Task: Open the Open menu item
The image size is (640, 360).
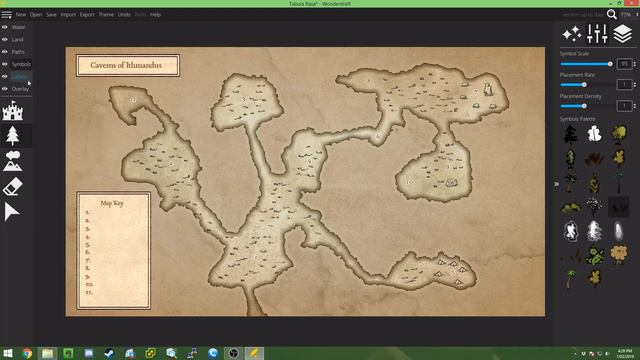Action: [x=36, y=15]
